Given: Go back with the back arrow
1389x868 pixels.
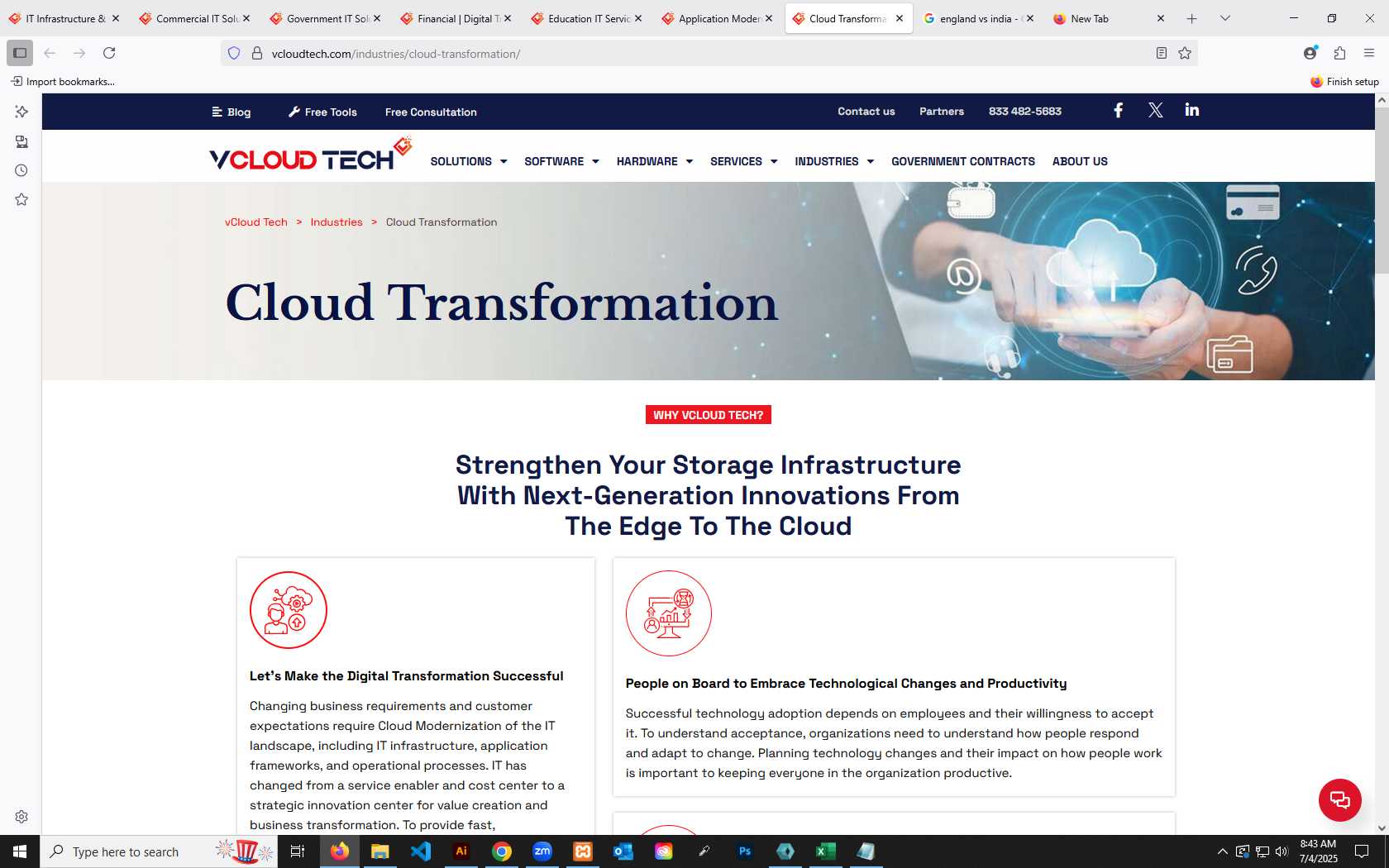Looking at the screenshot, I should click(x=50, y=53).
